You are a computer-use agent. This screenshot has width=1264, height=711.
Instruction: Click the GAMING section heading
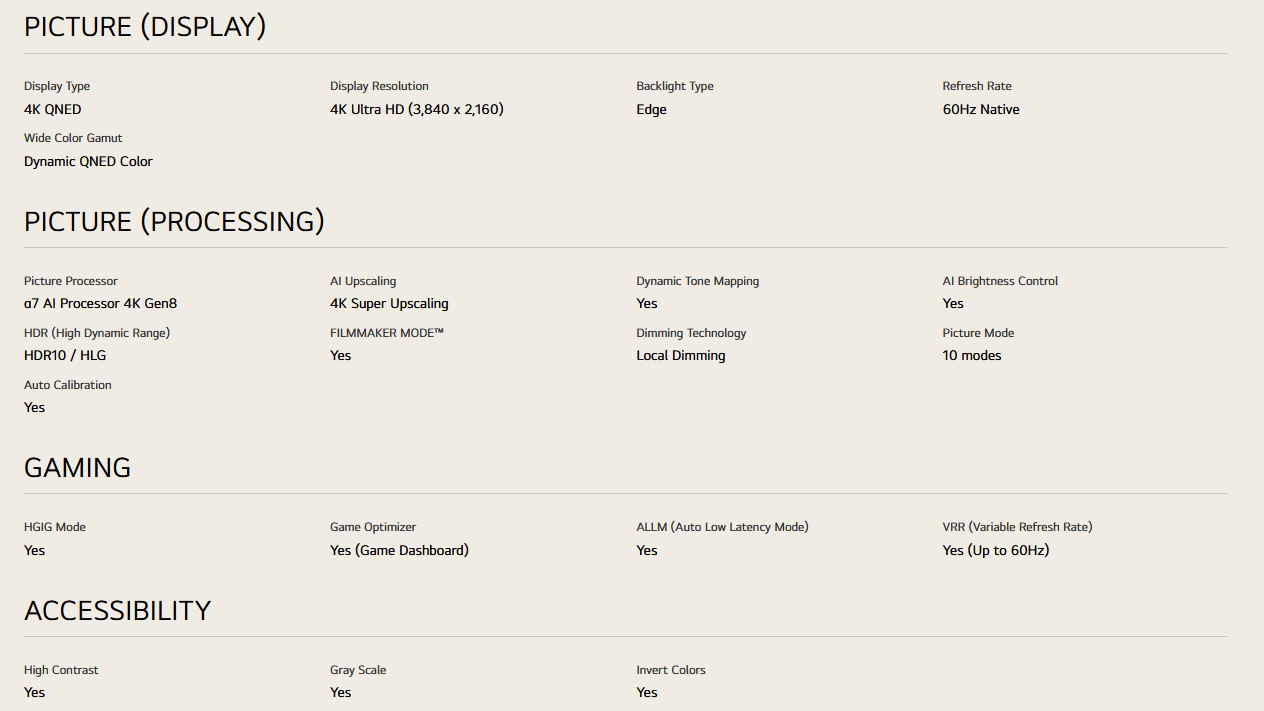77,467
